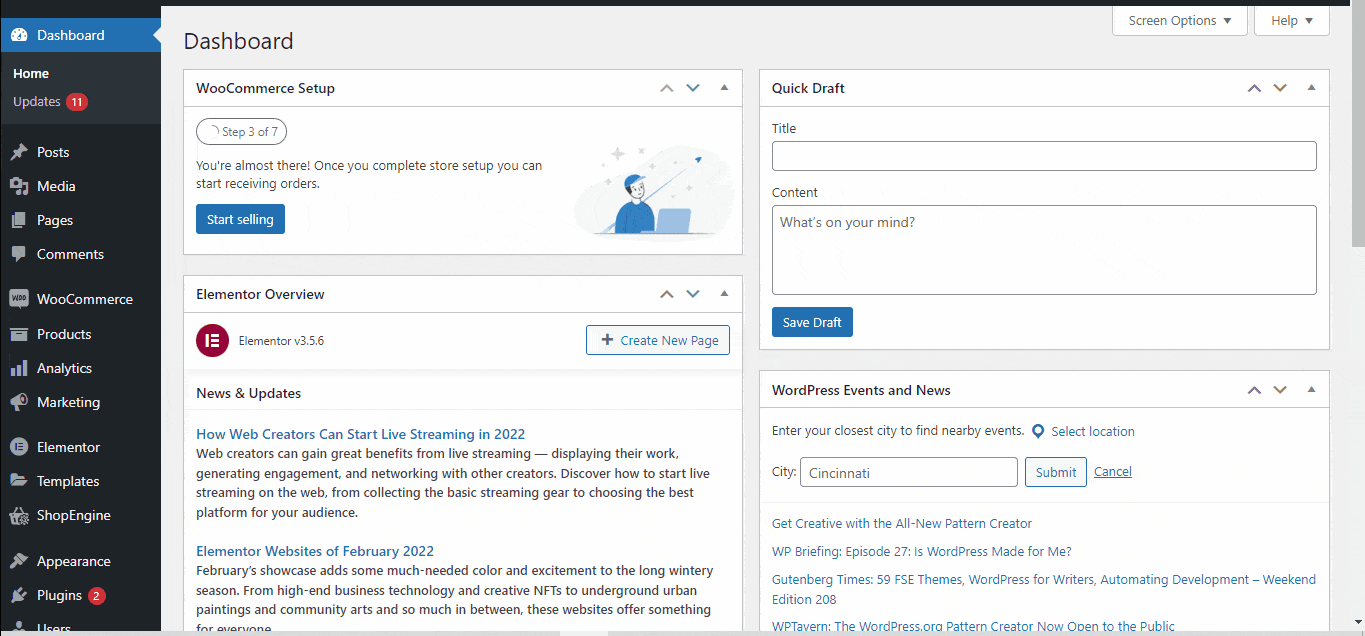Move Elementor Overview panel up
This screenshot has height=636, width=1365.
667,294
